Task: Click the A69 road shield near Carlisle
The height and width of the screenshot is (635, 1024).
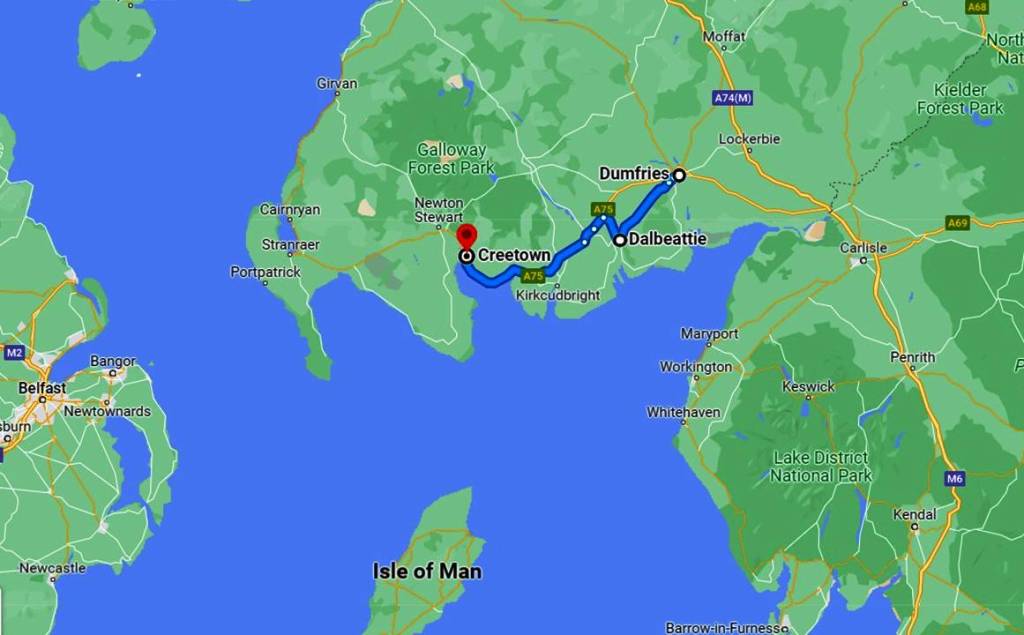Action: [957, 223]
